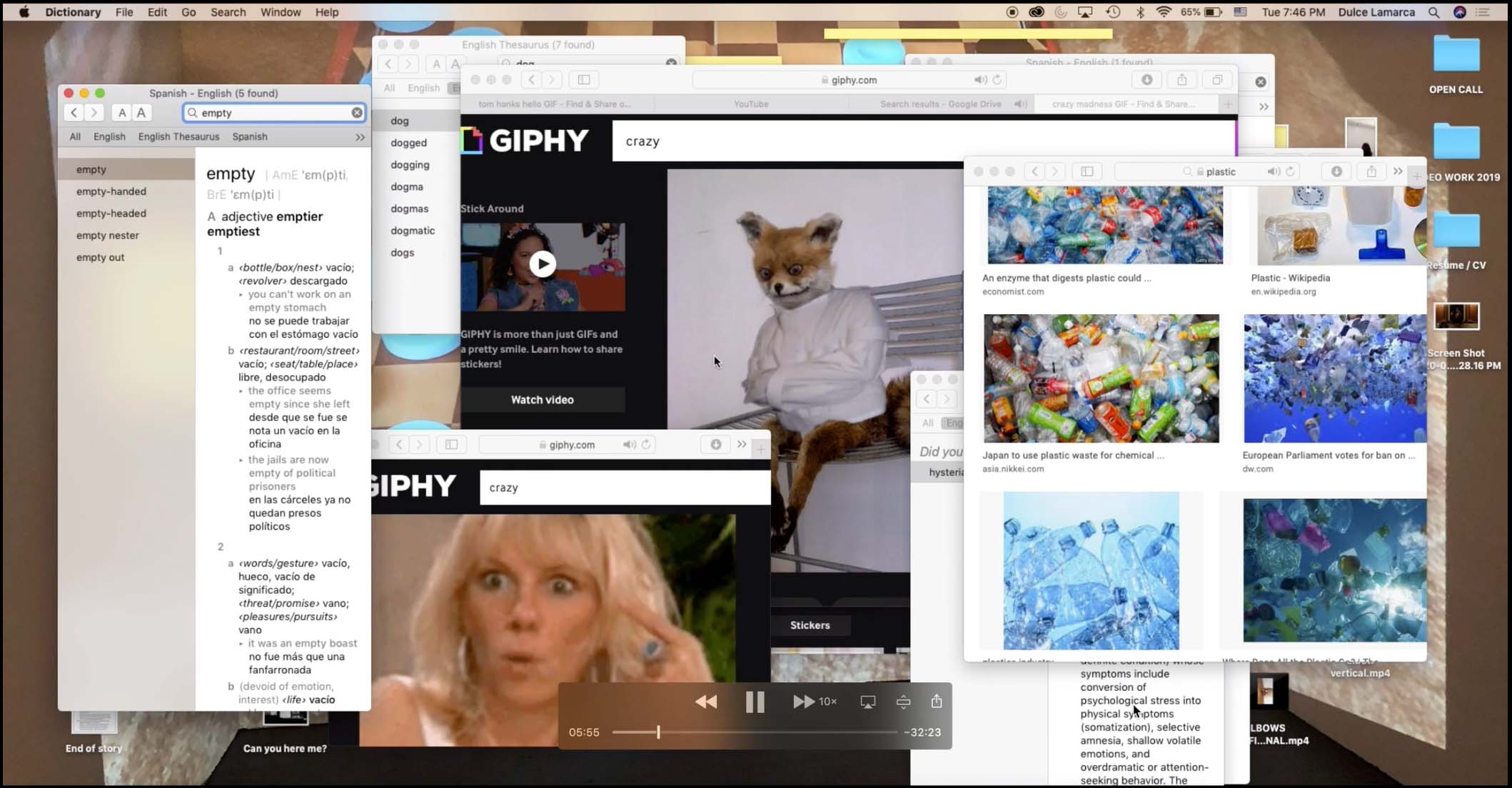Open the share menu in the top giphy Safari window
Viewport: 1512px width, 788px height.
click(x=1182, y=80)
